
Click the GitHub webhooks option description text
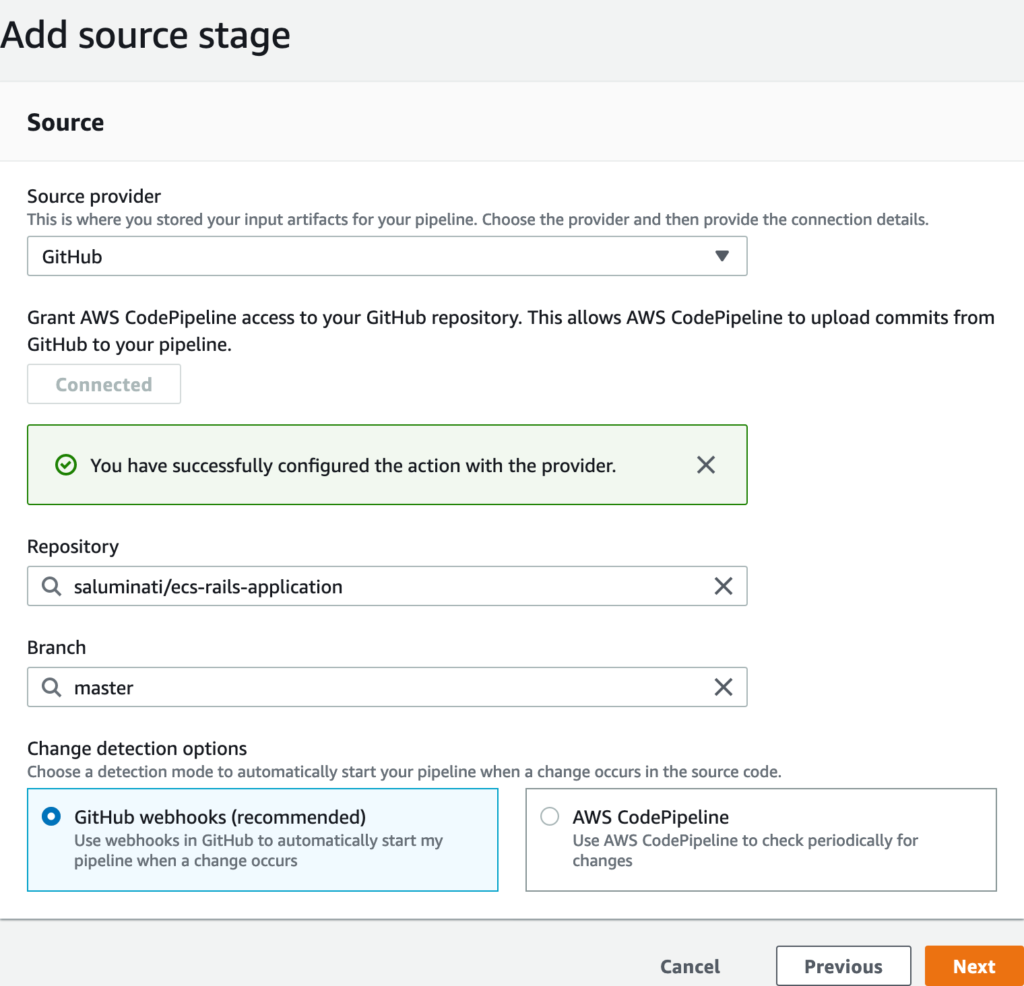coord(258,851)
